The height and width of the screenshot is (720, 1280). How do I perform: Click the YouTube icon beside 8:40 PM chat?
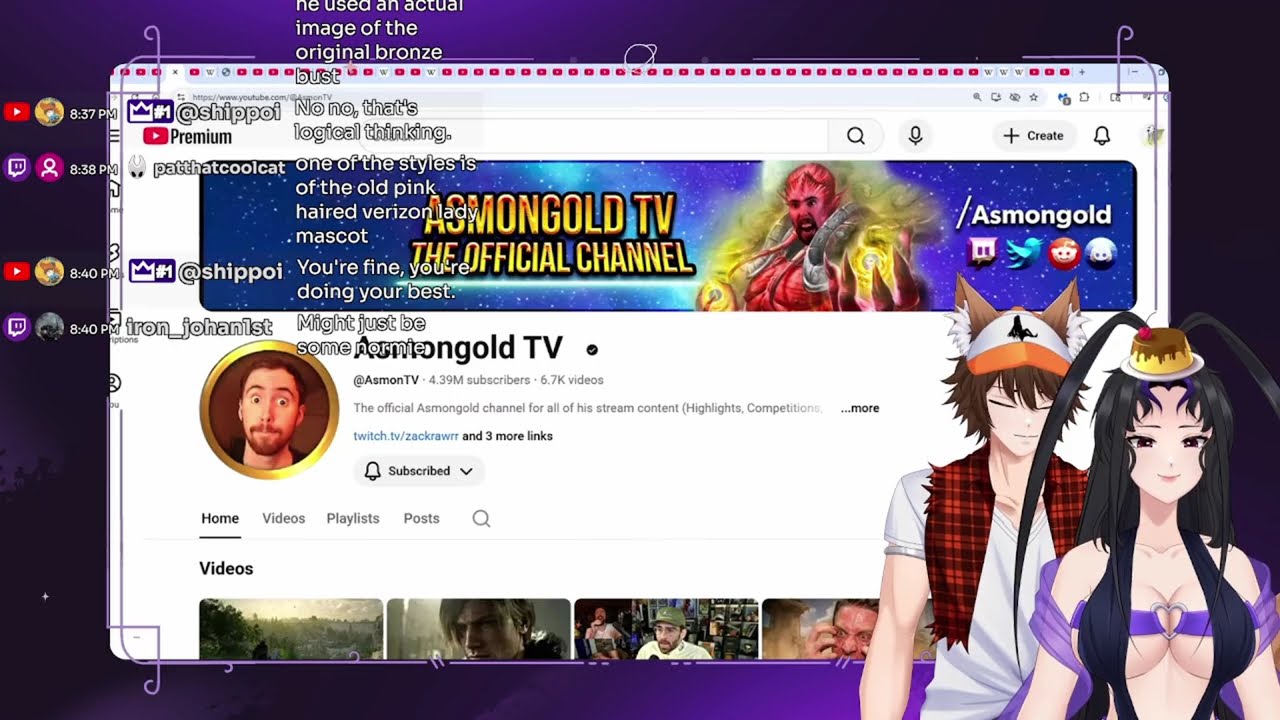tap(16, 272)
